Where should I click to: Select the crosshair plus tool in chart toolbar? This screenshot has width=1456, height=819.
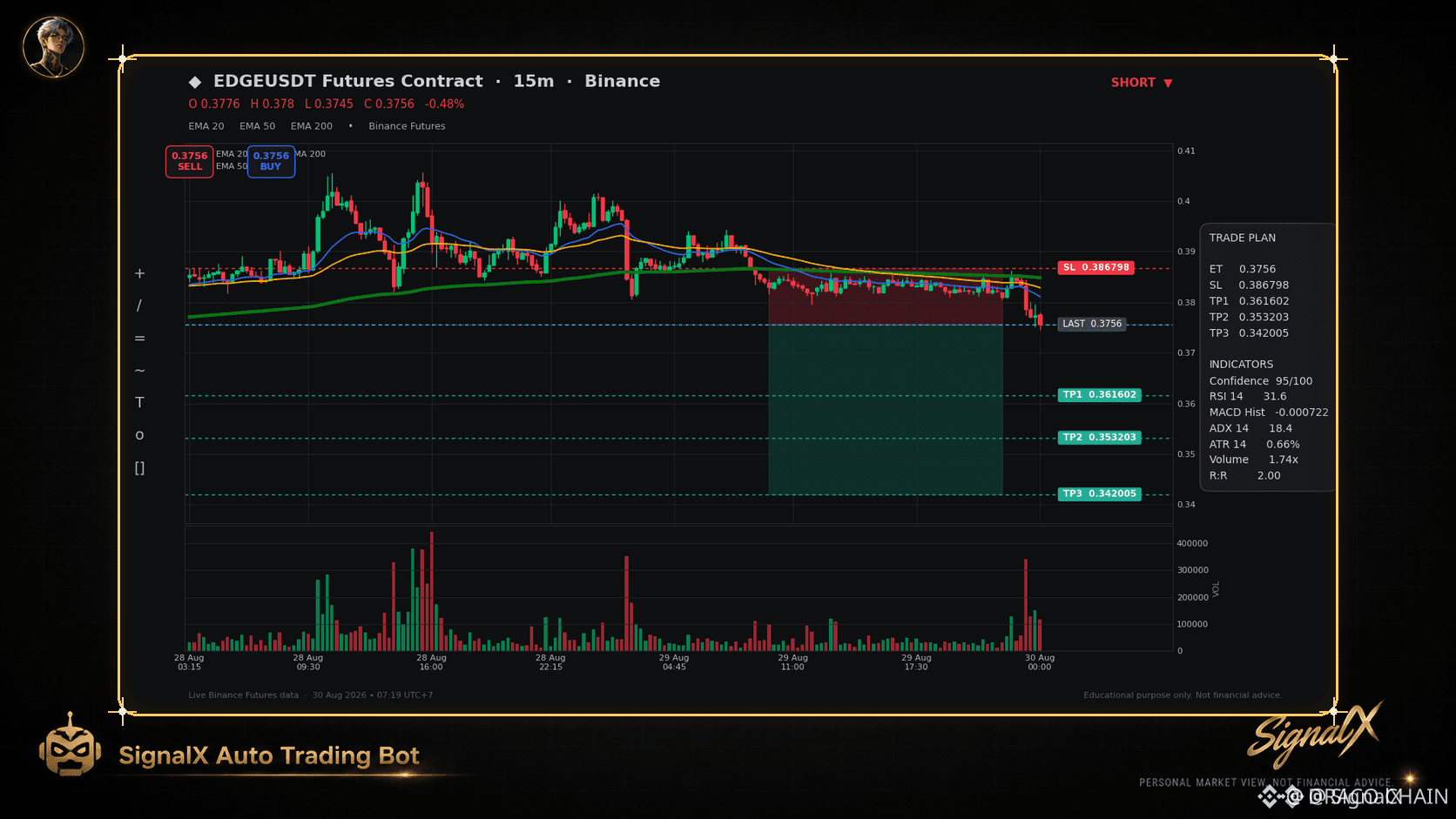point(139,273)
